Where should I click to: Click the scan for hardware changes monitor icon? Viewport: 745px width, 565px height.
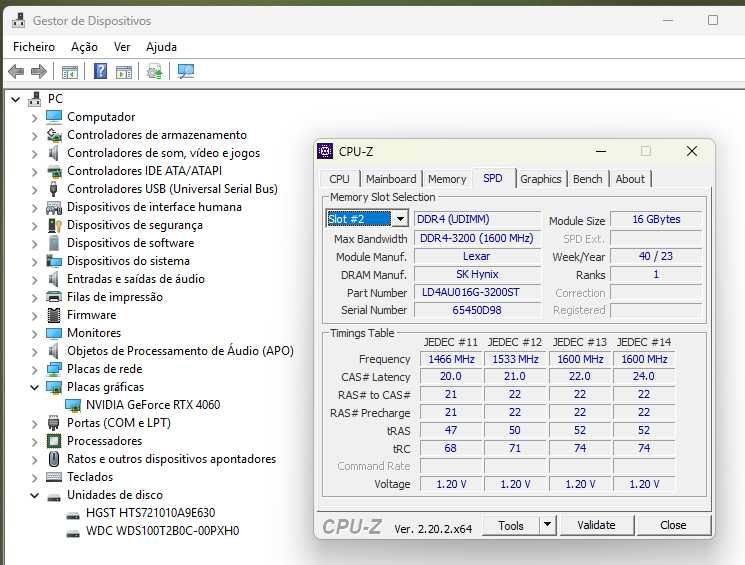pyautogui.click(x=185, y=72)
